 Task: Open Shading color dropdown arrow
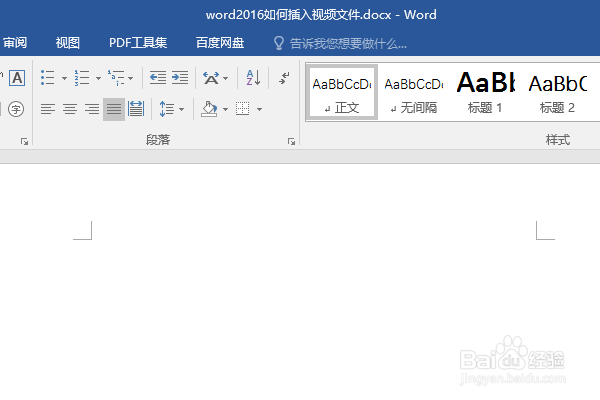click(225, 109)
